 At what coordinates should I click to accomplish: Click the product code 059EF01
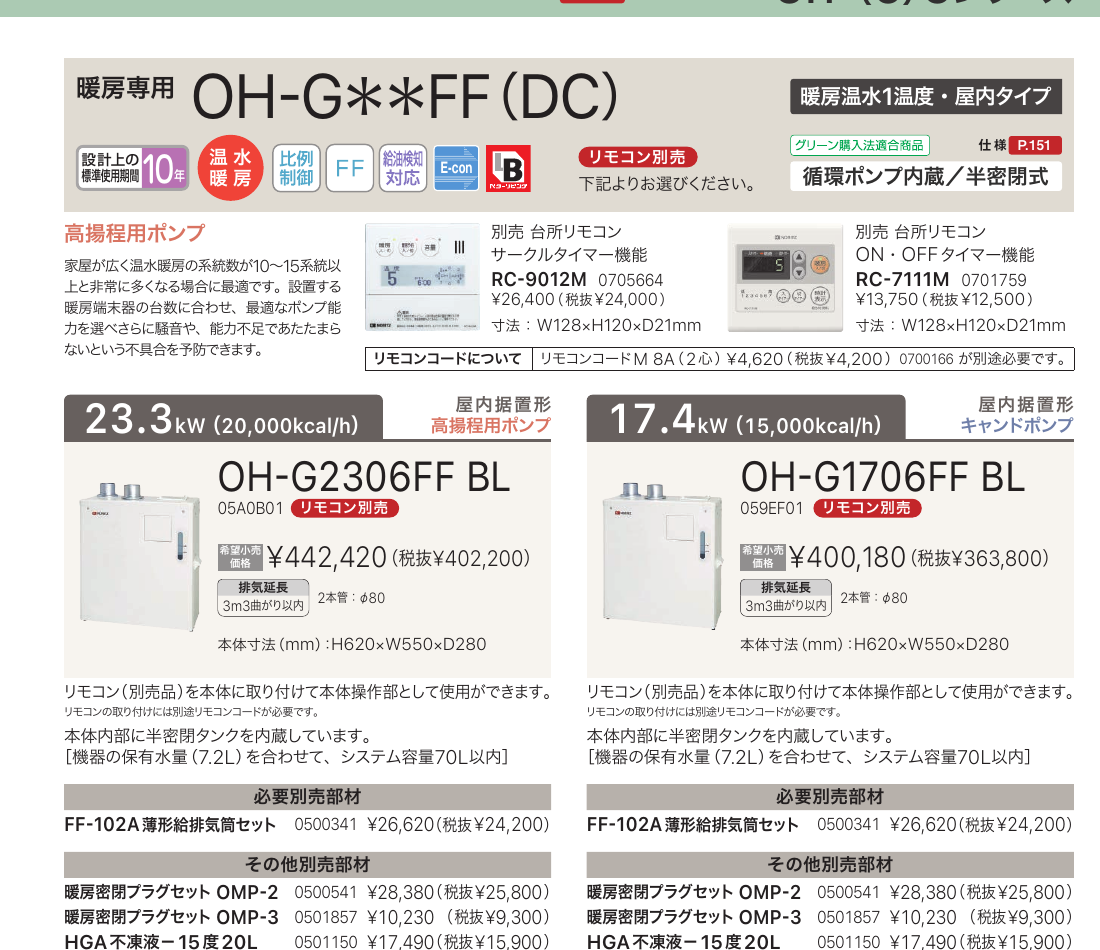coord(772,508)
